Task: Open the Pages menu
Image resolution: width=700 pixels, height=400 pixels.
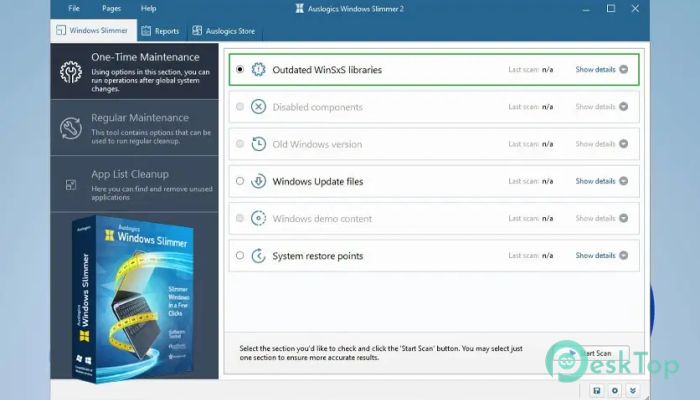Action: click(112, 8)
